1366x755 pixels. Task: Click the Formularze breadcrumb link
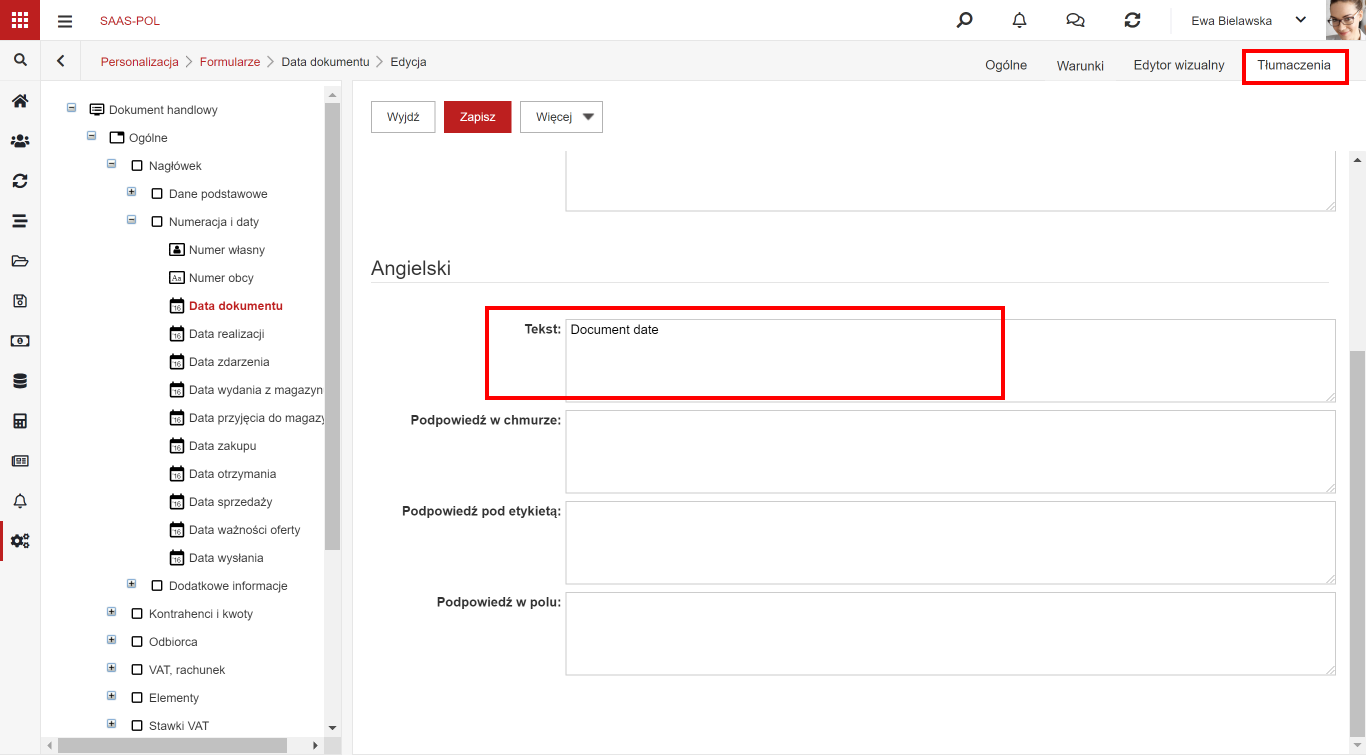point(230,62)
